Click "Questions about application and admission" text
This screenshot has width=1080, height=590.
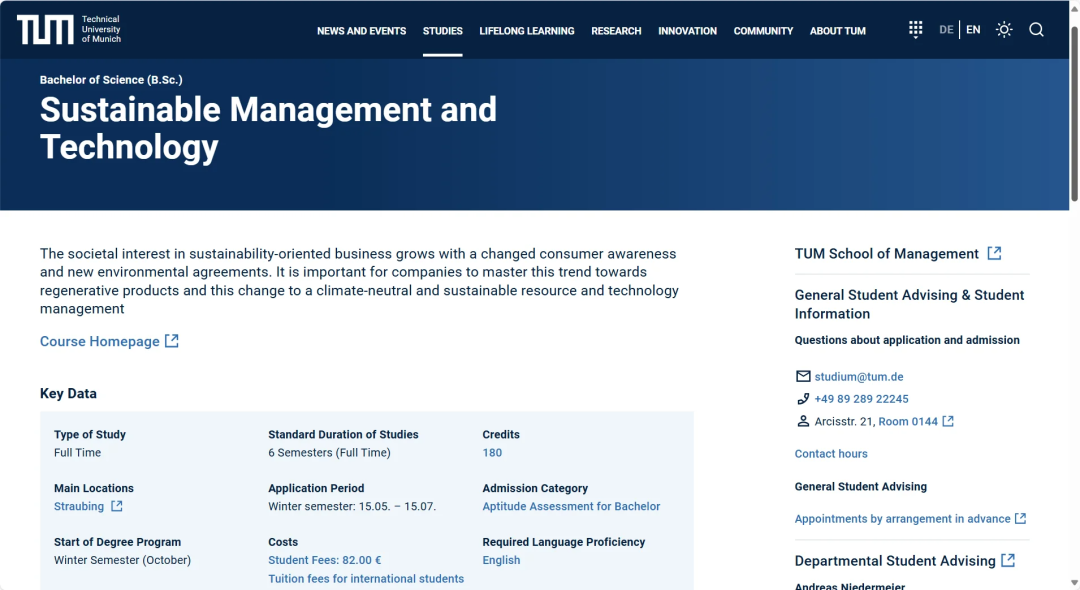pos(907,340)
